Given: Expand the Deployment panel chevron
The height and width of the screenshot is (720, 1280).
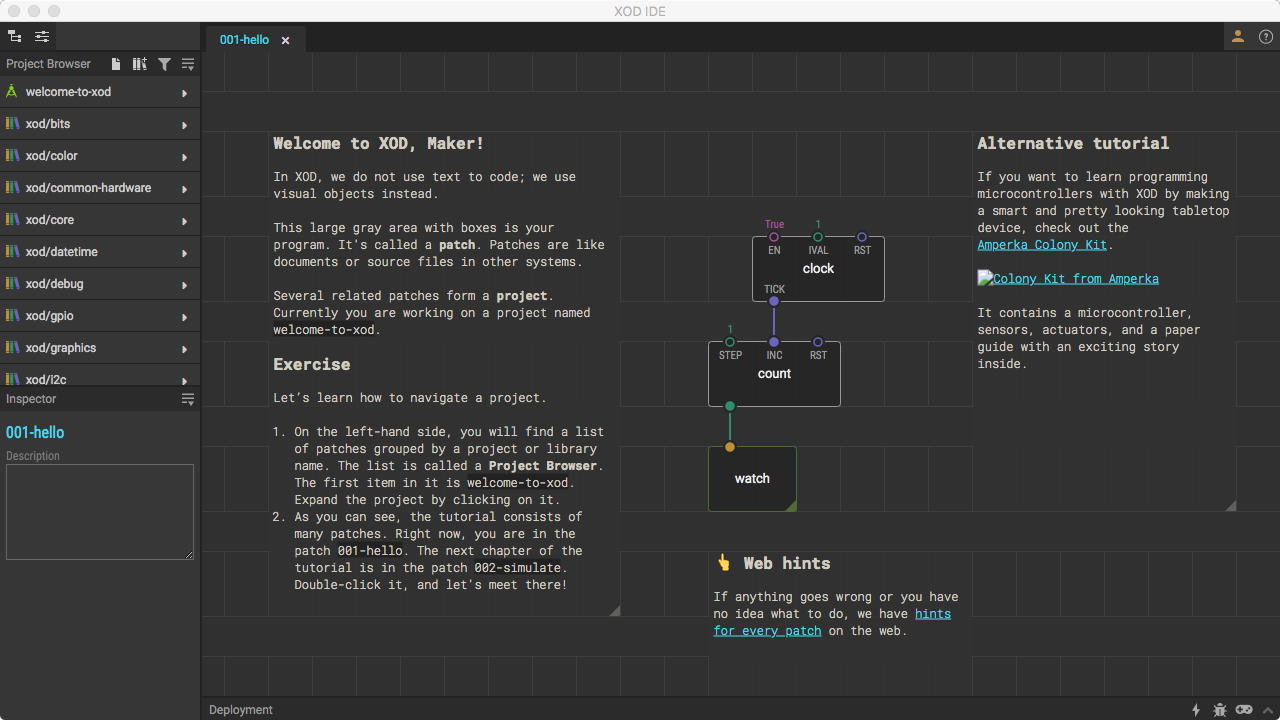Looking at the screenshot, I should tap(1268, 710).
